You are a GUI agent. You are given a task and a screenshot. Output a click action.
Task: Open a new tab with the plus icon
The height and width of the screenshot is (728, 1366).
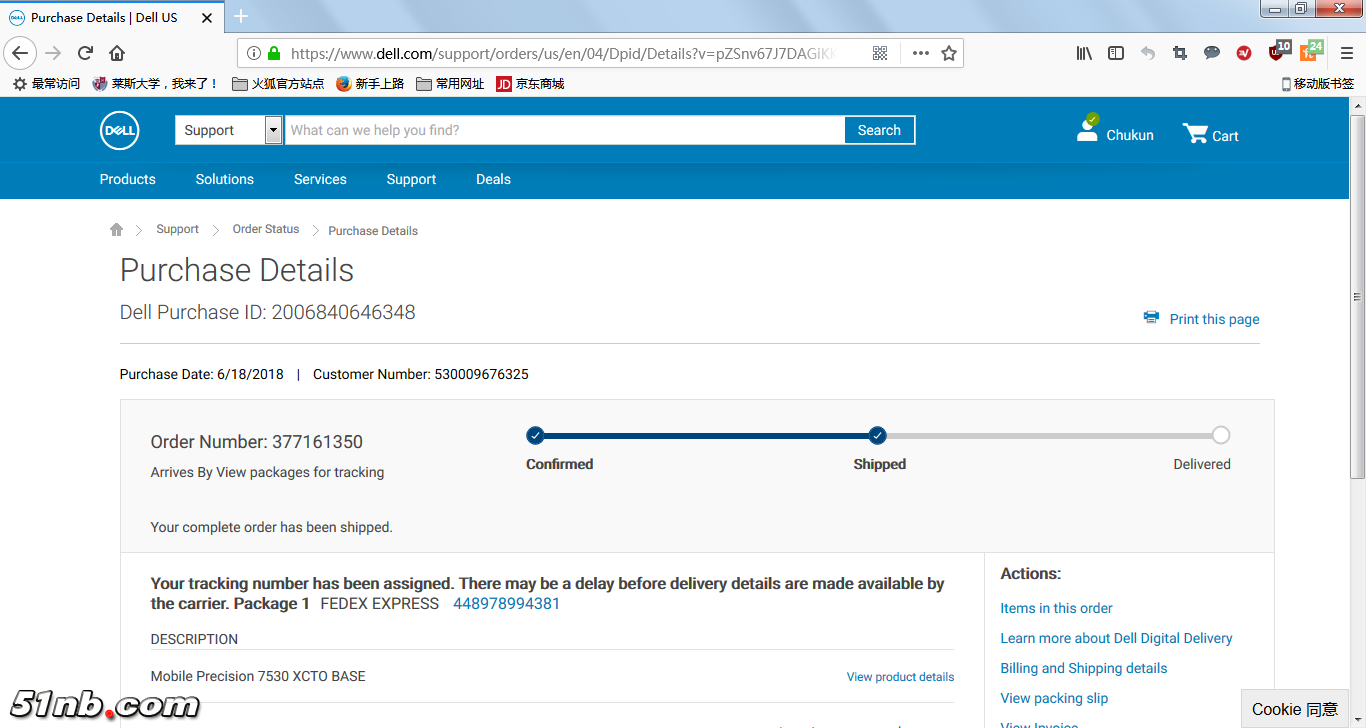click(241, 16)
